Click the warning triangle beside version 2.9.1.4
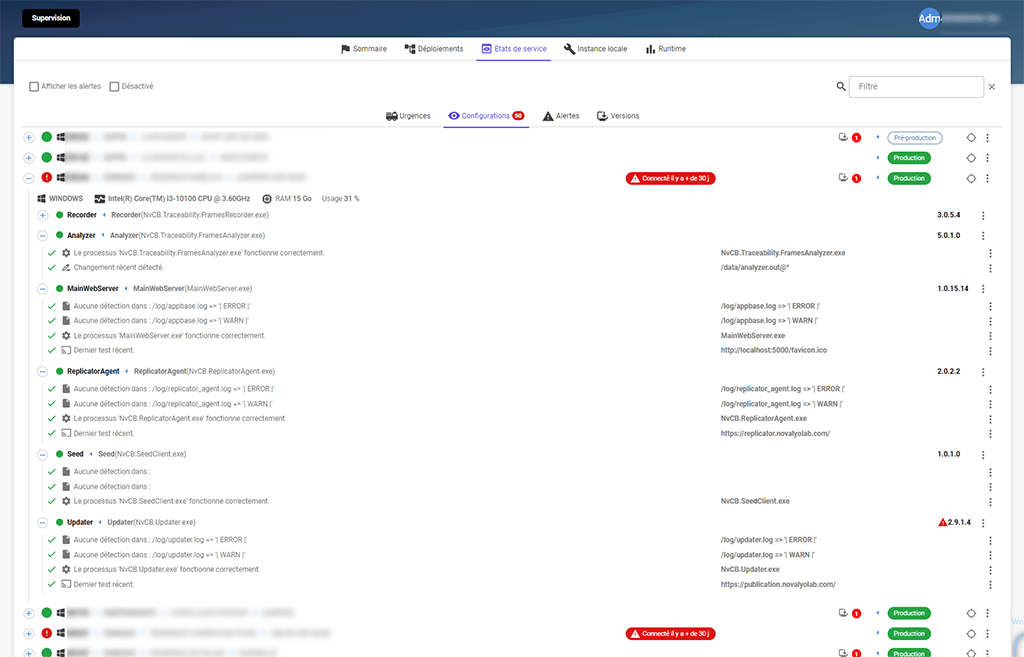This screenshot has width=1024, height=657. point(942,522)
